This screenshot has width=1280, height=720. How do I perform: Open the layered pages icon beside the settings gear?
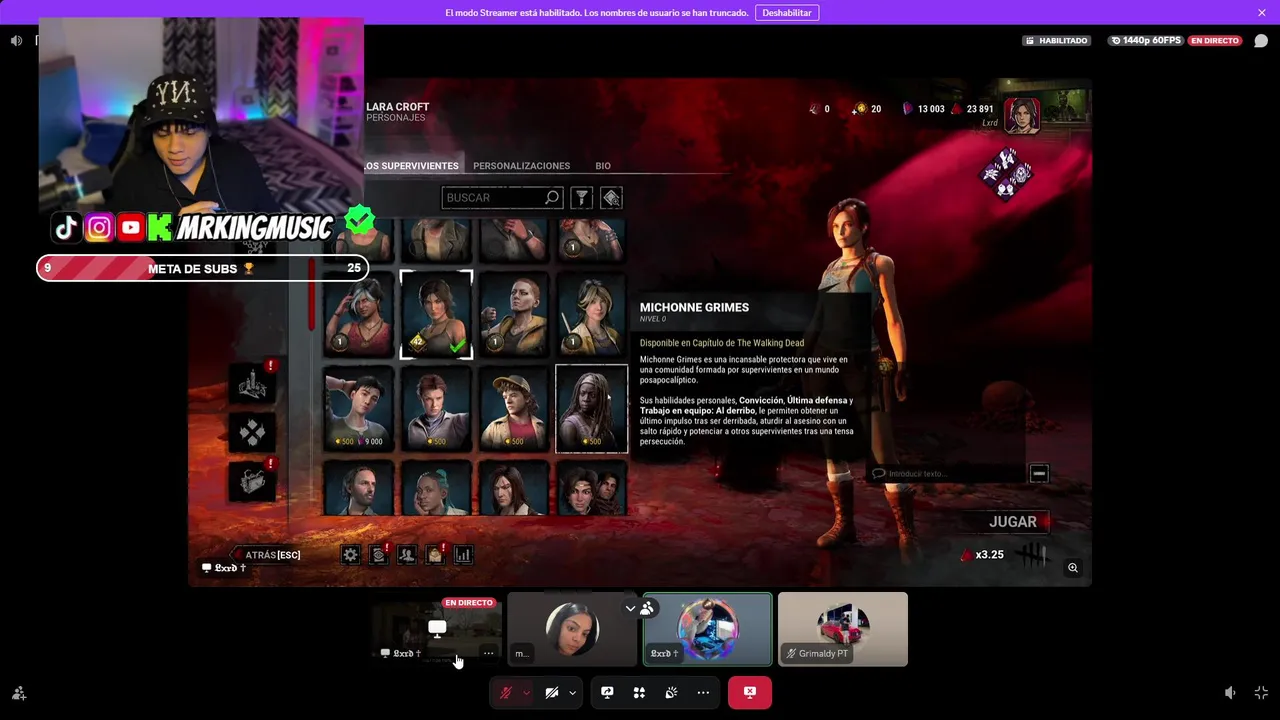pos(379,555)
